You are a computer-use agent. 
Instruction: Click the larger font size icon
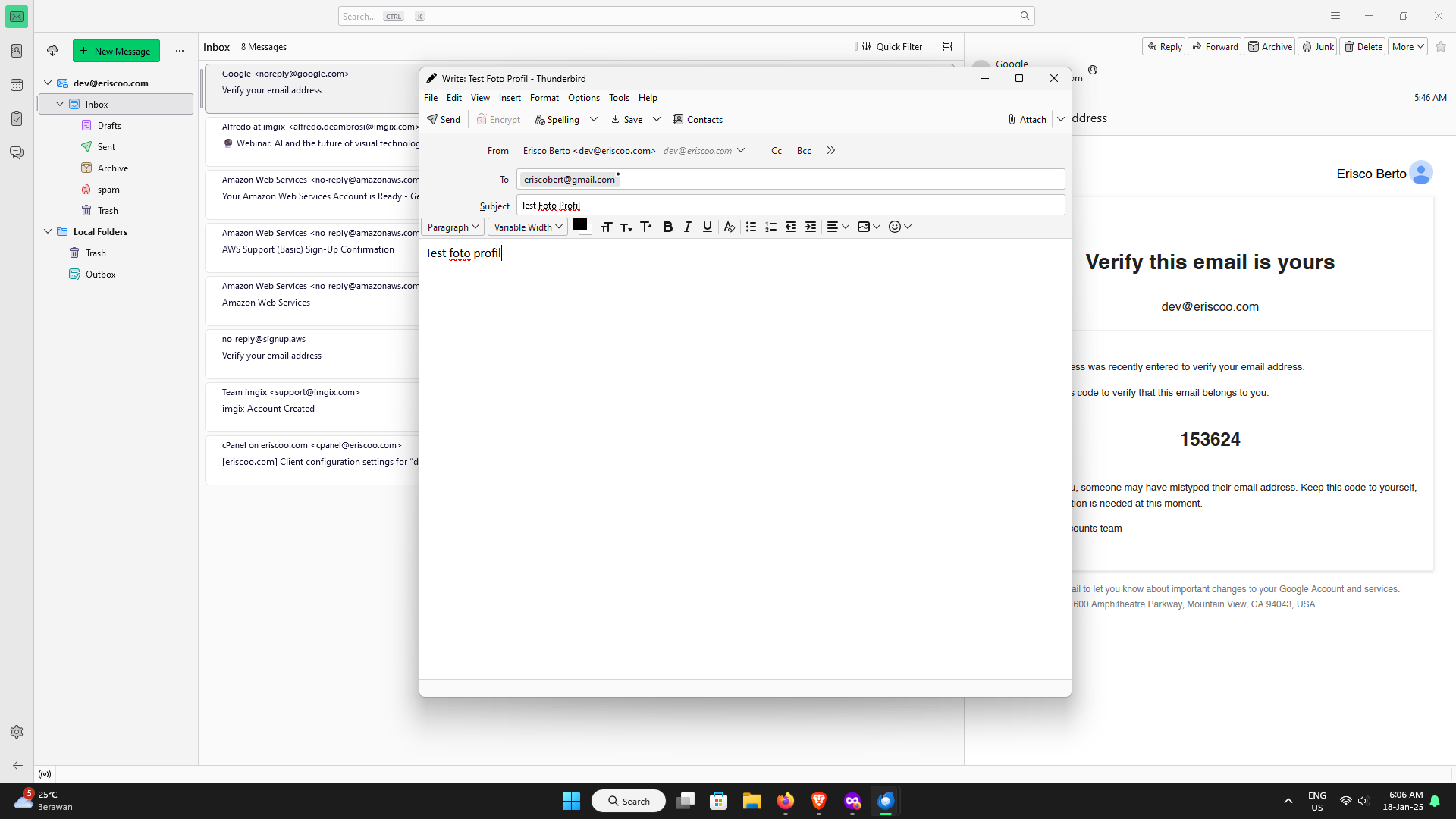645,227
